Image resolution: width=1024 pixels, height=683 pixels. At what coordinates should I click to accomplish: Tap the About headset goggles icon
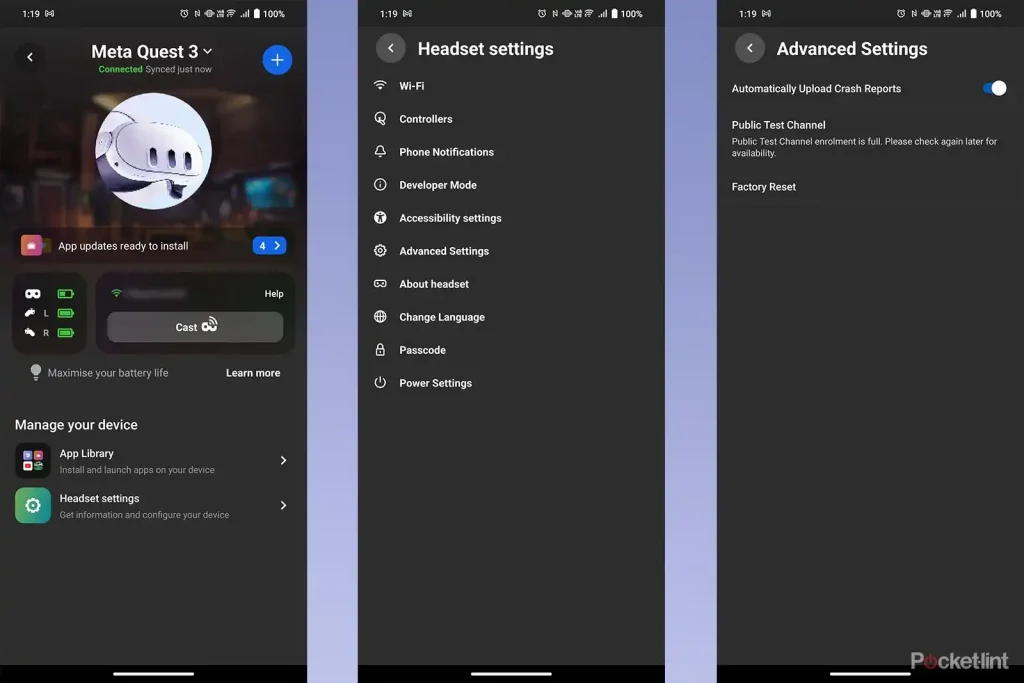coord(380,283)
